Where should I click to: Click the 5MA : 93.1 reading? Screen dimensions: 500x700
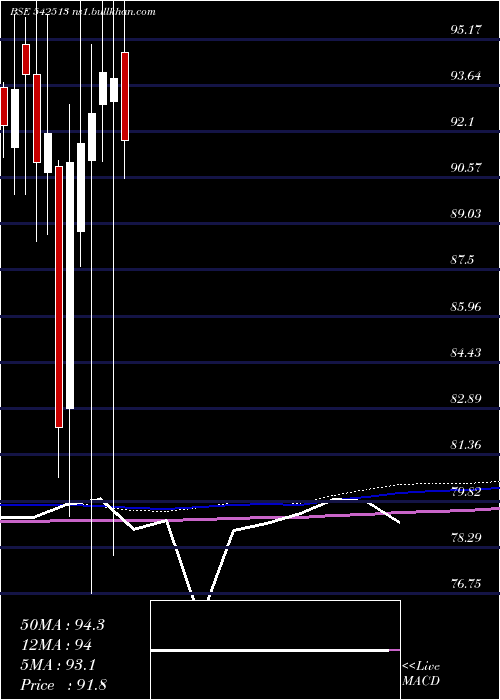[x=58, y=665]
